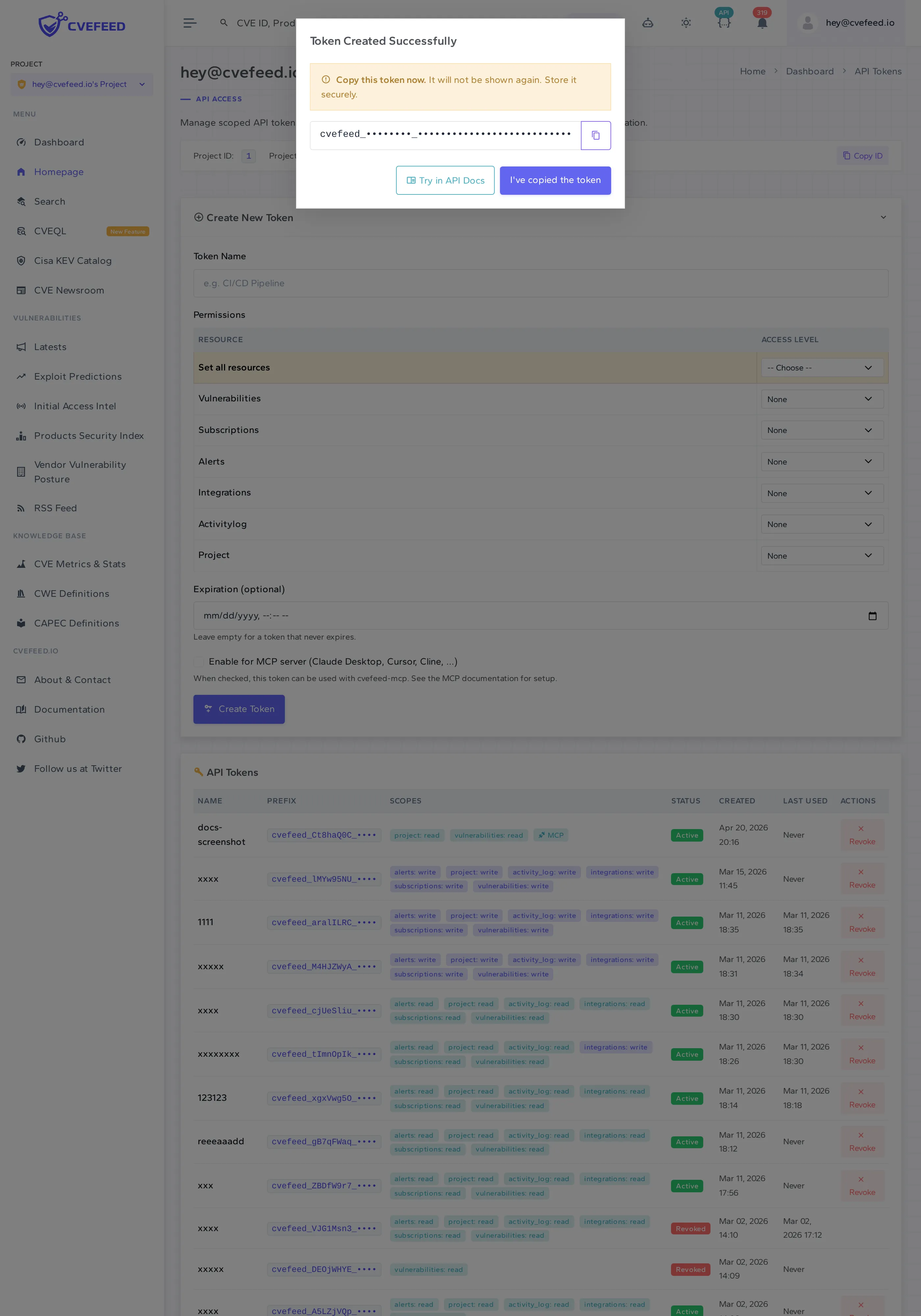Viewport: 921px width, 1316px height.
Task: Click the cvefeed_Ct8haQ0C_ prefix
Action: [324, 835]
